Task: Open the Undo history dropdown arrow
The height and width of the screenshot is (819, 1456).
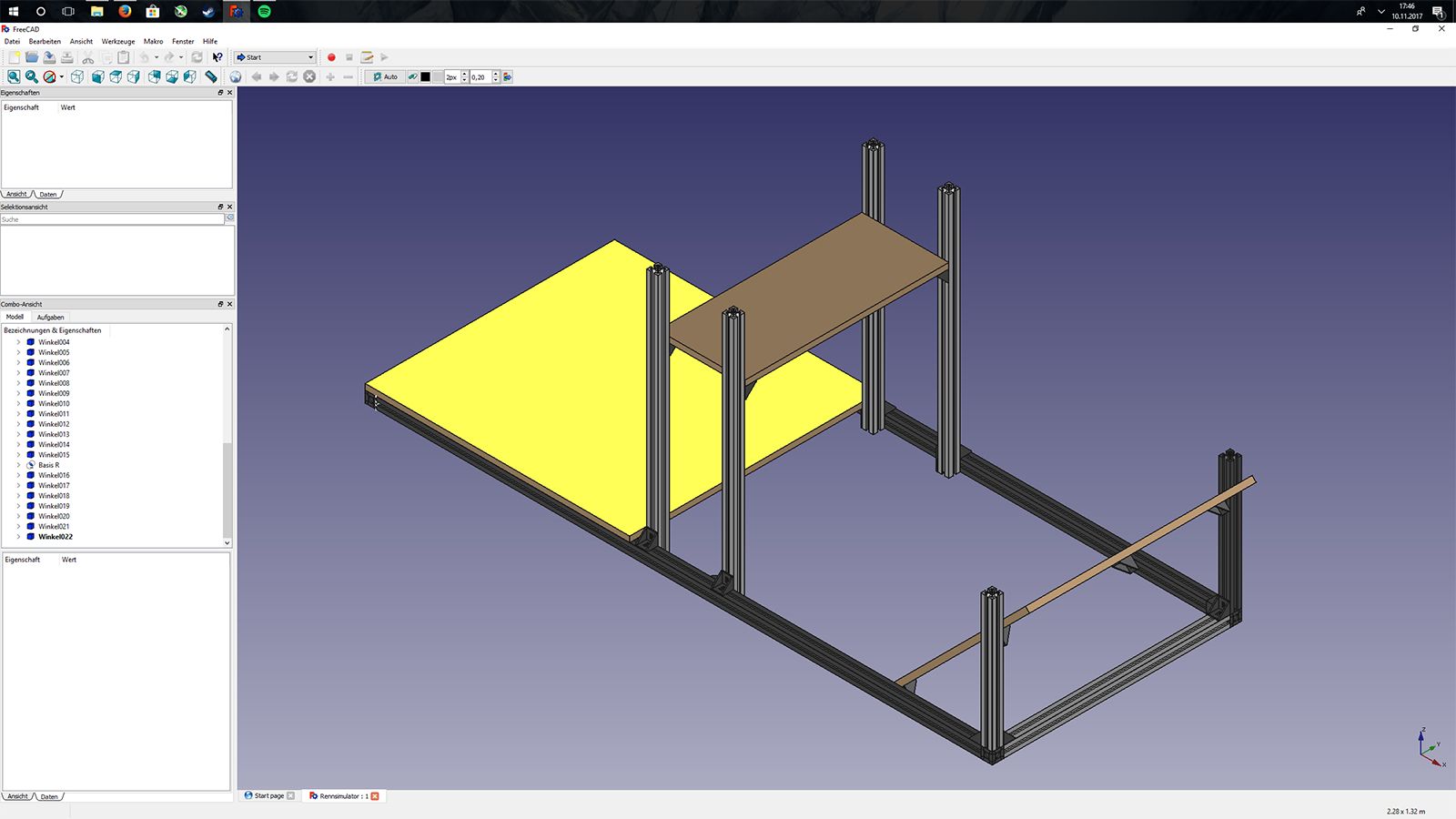Action: 157,57
